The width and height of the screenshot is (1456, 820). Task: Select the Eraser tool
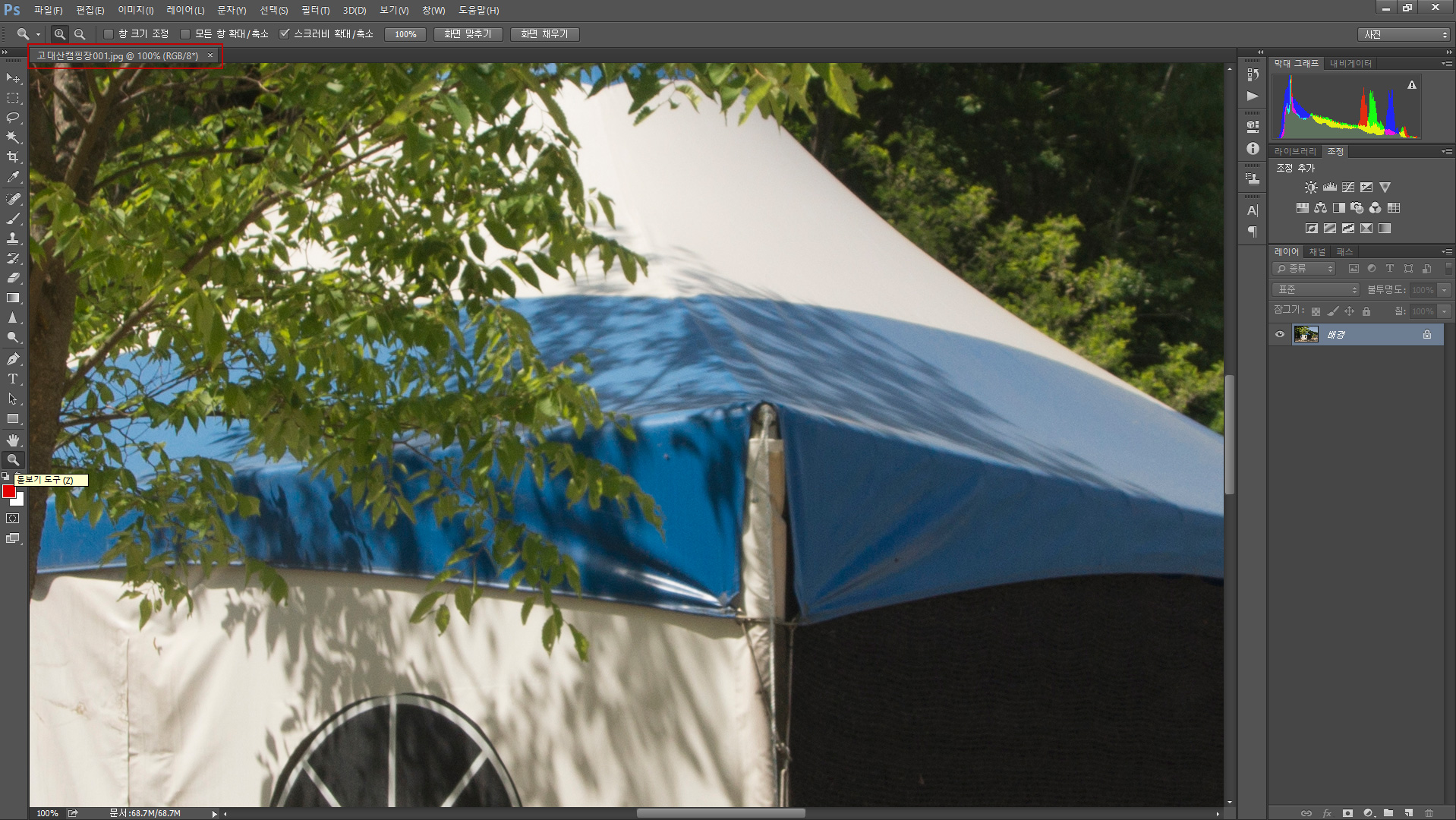click(13, 278)
